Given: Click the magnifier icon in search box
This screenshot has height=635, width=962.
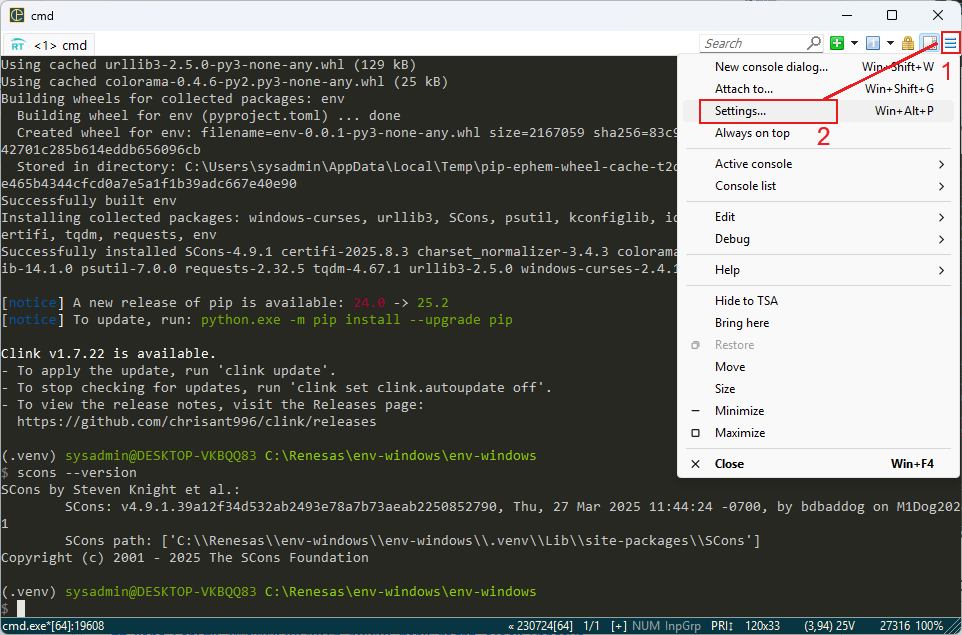Looking at the screenshot, I should [814, 43].
